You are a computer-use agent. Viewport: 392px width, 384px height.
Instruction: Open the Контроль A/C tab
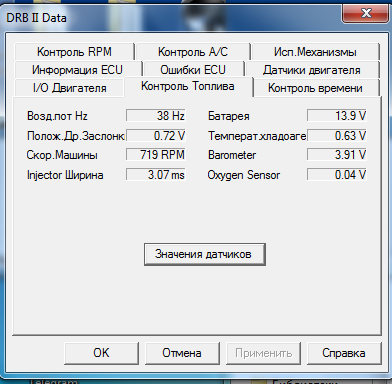(x=193, y=52)
